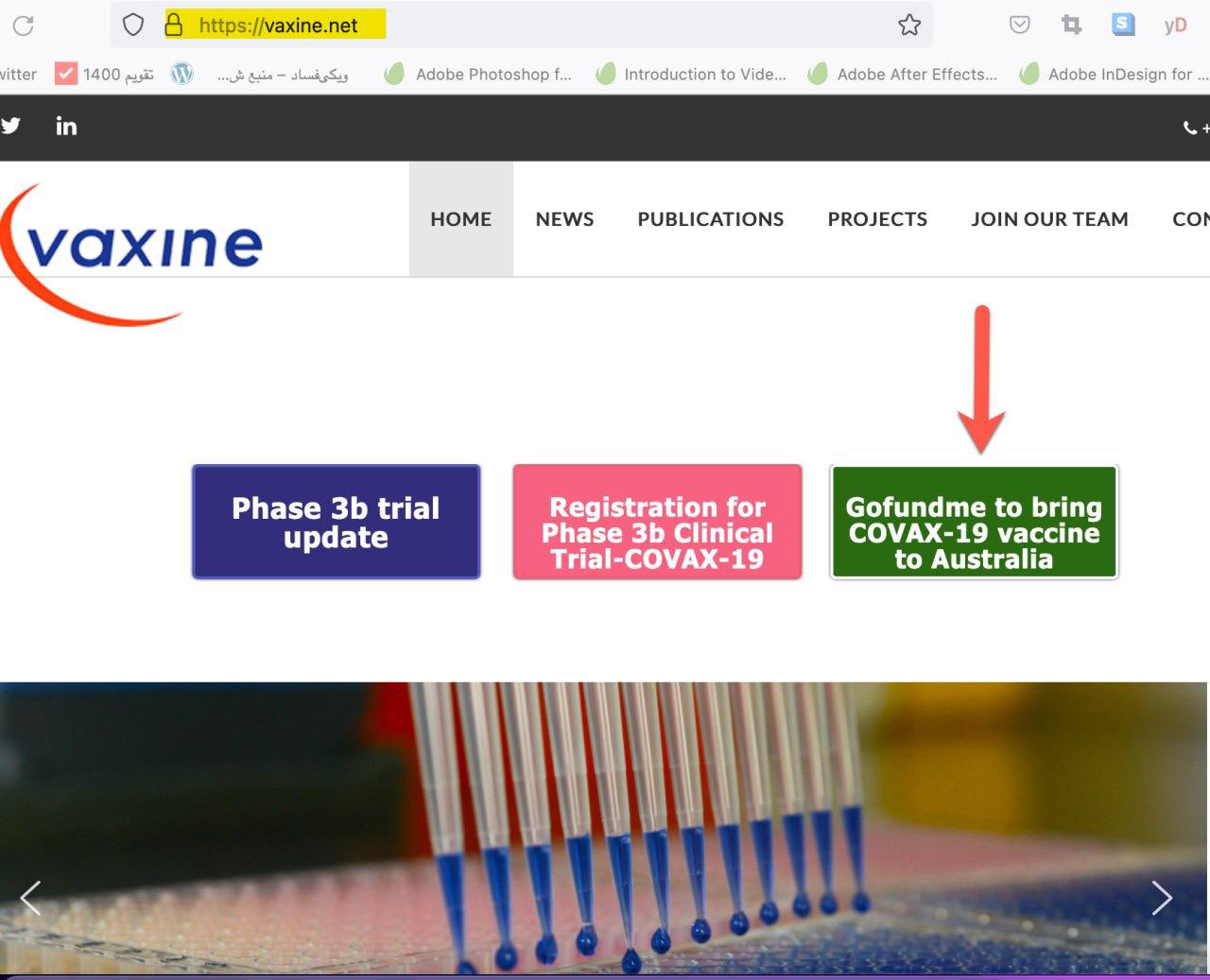Open Vaxine's LinkedIn page icon
1210x980 pixels.
[66, 126]
